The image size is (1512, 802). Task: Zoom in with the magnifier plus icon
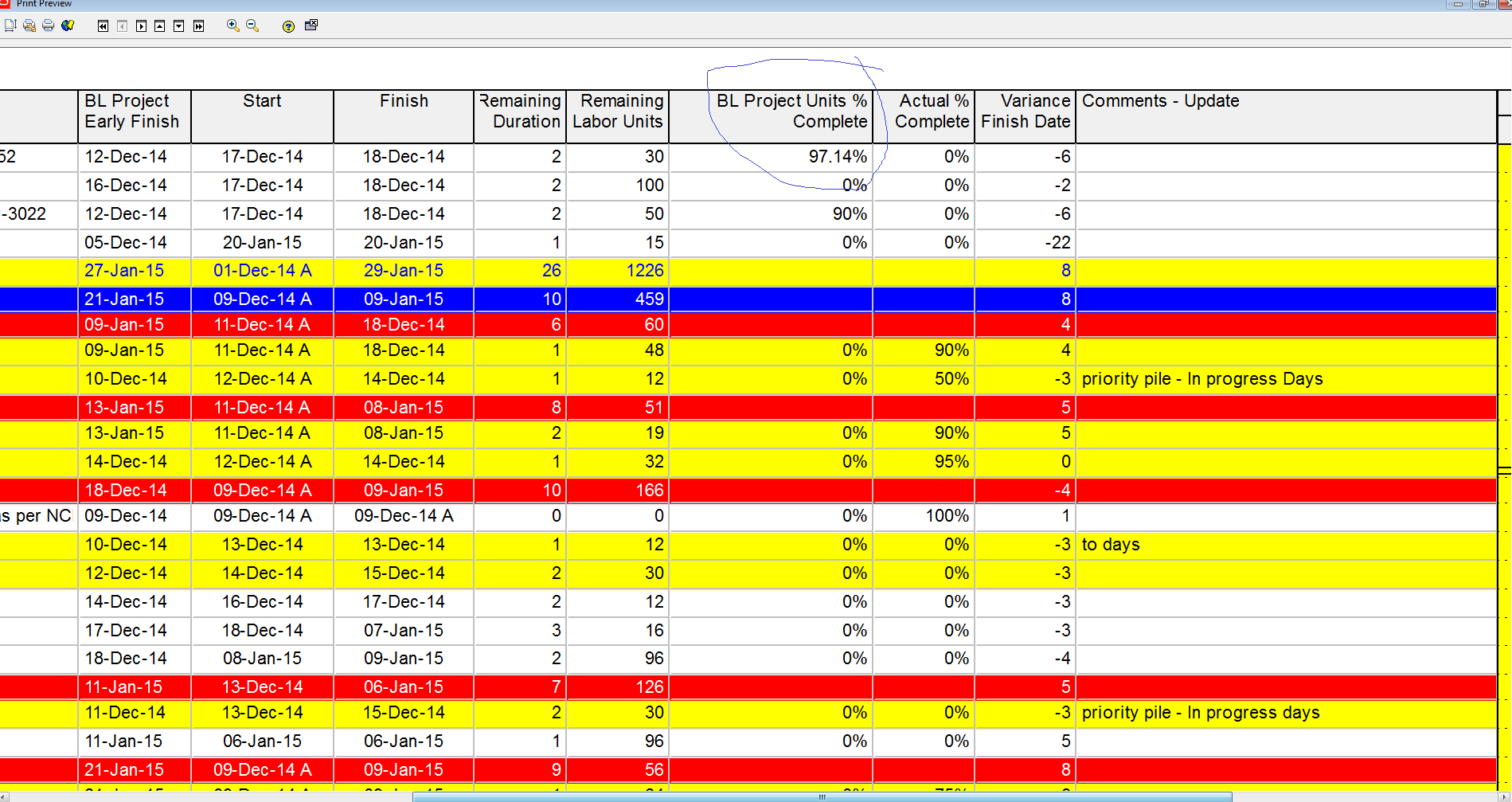coord(233,25)
